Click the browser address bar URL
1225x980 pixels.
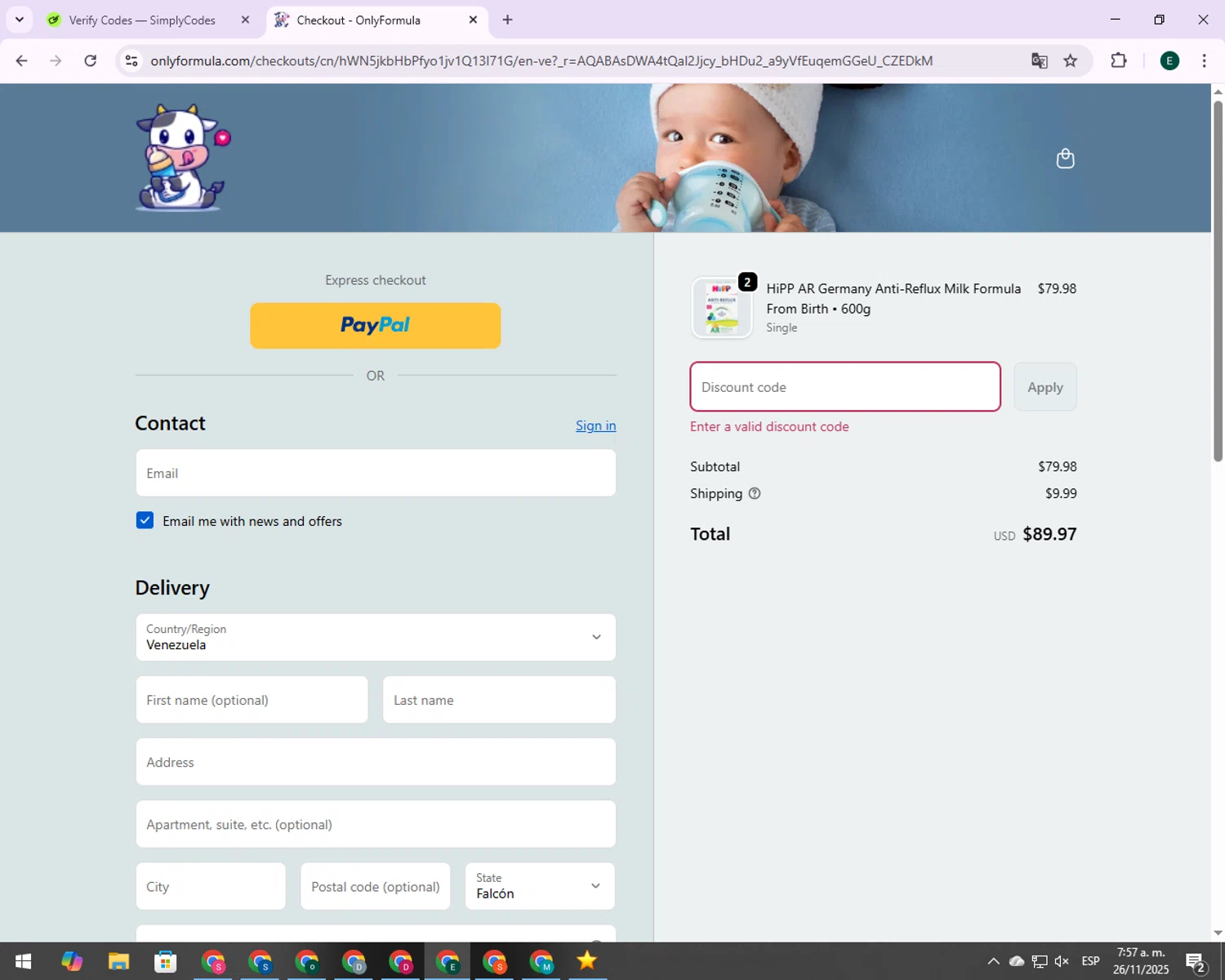point(541,61)
